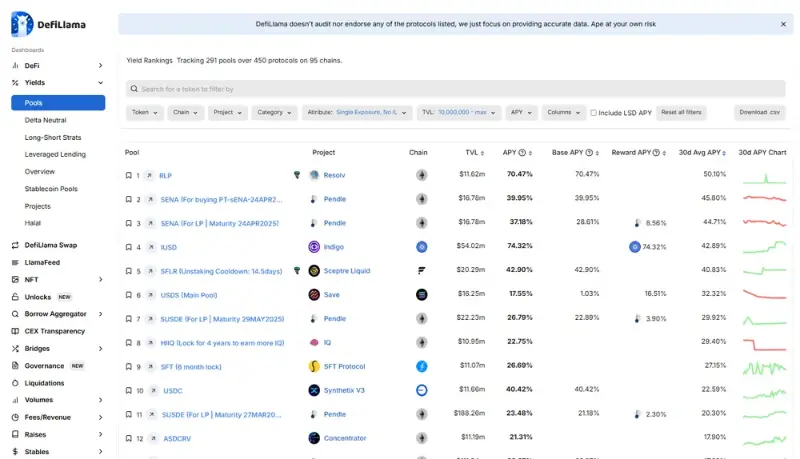Click the DefiLlama logo
Image resolution: width=800 pixels, height=459 pixels.
(x=48, y=24)
